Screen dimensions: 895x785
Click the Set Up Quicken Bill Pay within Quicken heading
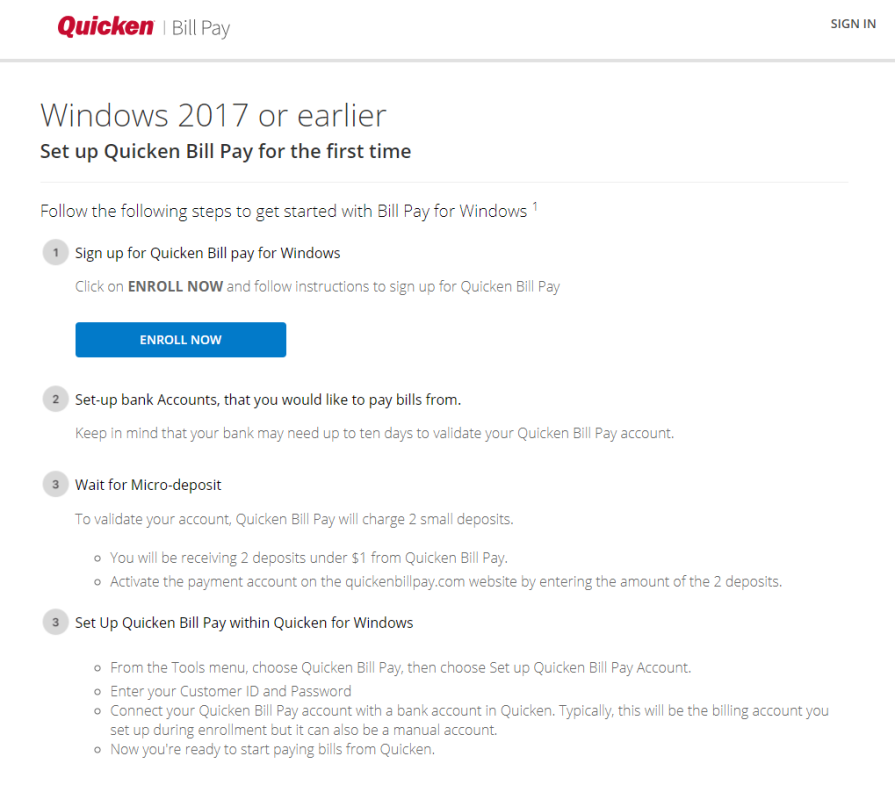244,623
